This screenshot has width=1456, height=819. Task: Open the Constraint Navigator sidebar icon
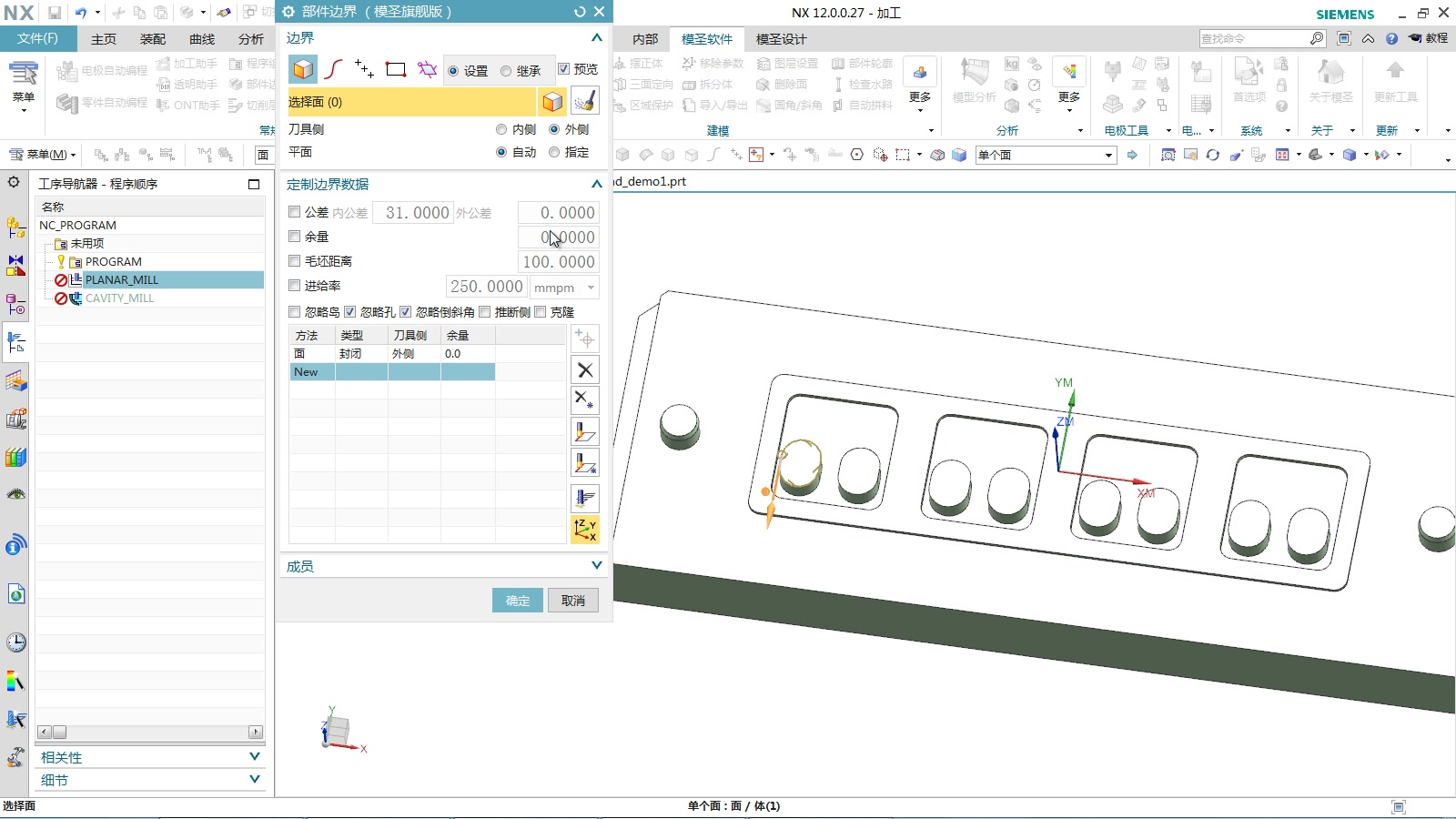tap(15, 265)
